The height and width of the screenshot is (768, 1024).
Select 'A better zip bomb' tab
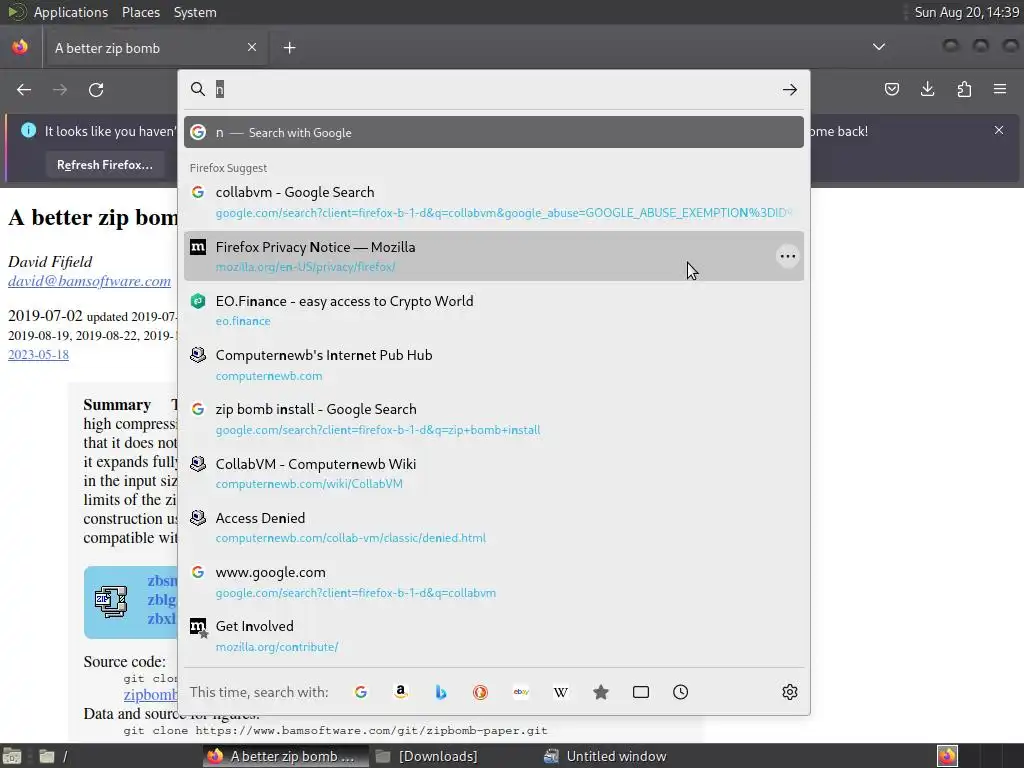tap(155, 48)
